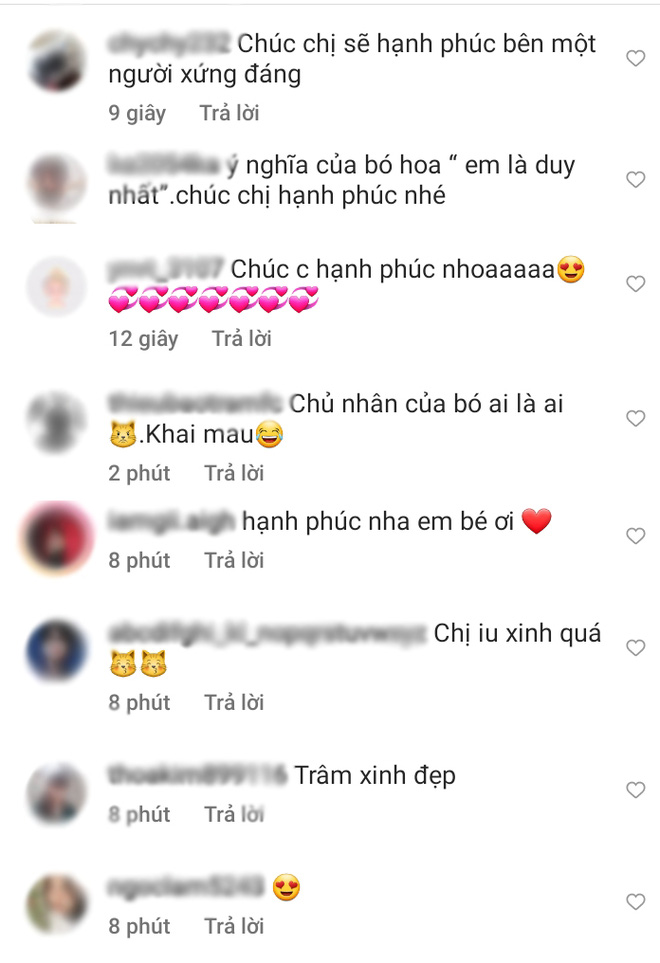Like the comment about "em là duy nhất"

point(635,179)
